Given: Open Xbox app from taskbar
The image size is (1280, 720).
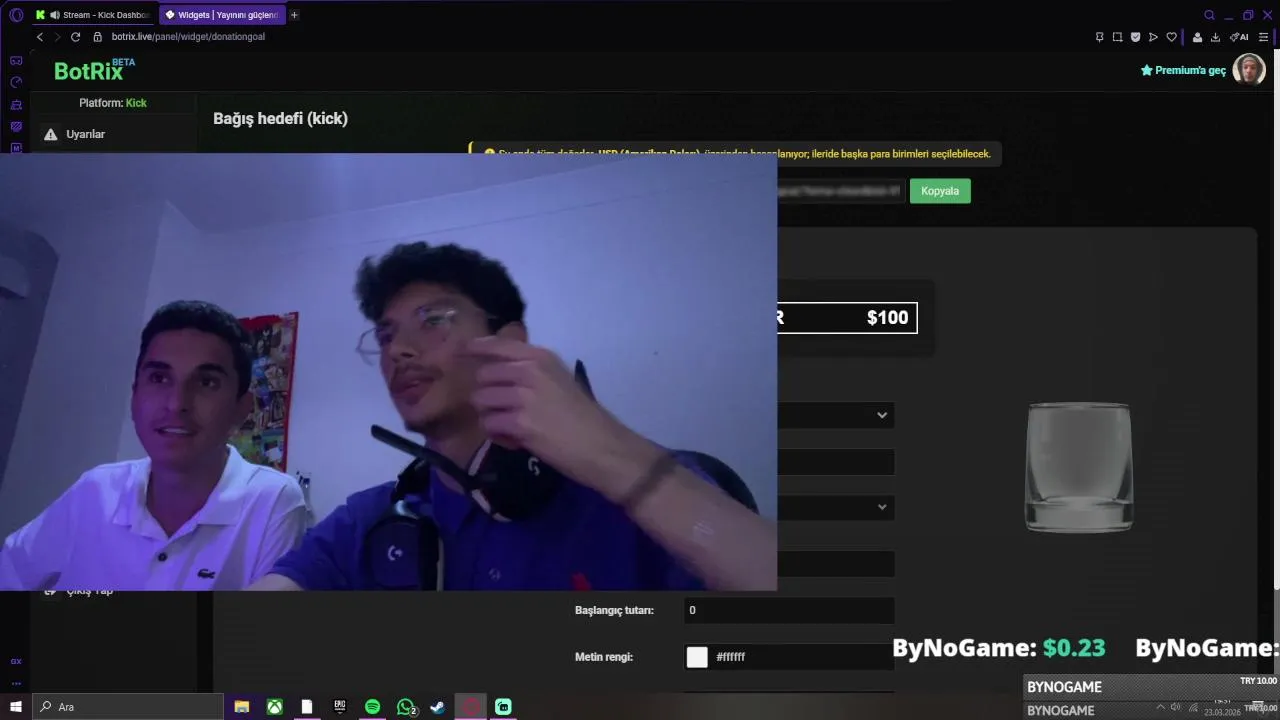Looking at the screenshot, I should 274,707.
